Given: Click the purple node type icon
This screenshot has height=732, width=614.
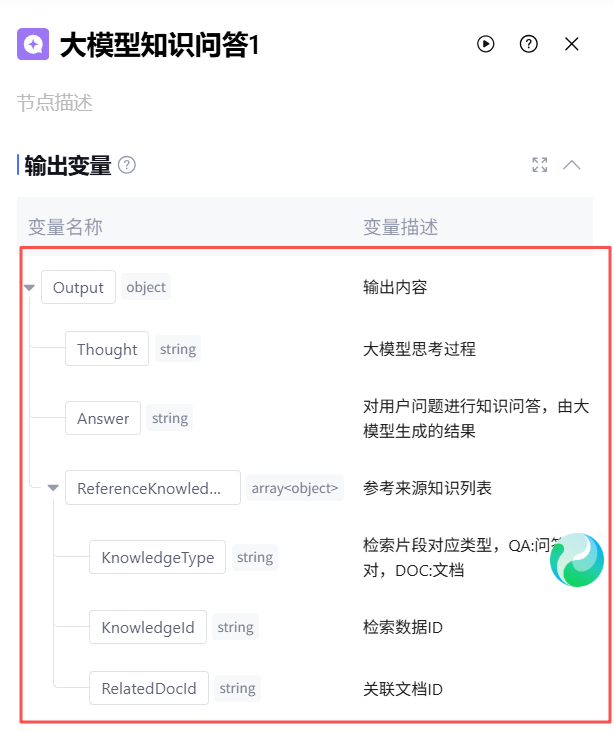Looking at the screenshot, I should click(x=33, y=44).
